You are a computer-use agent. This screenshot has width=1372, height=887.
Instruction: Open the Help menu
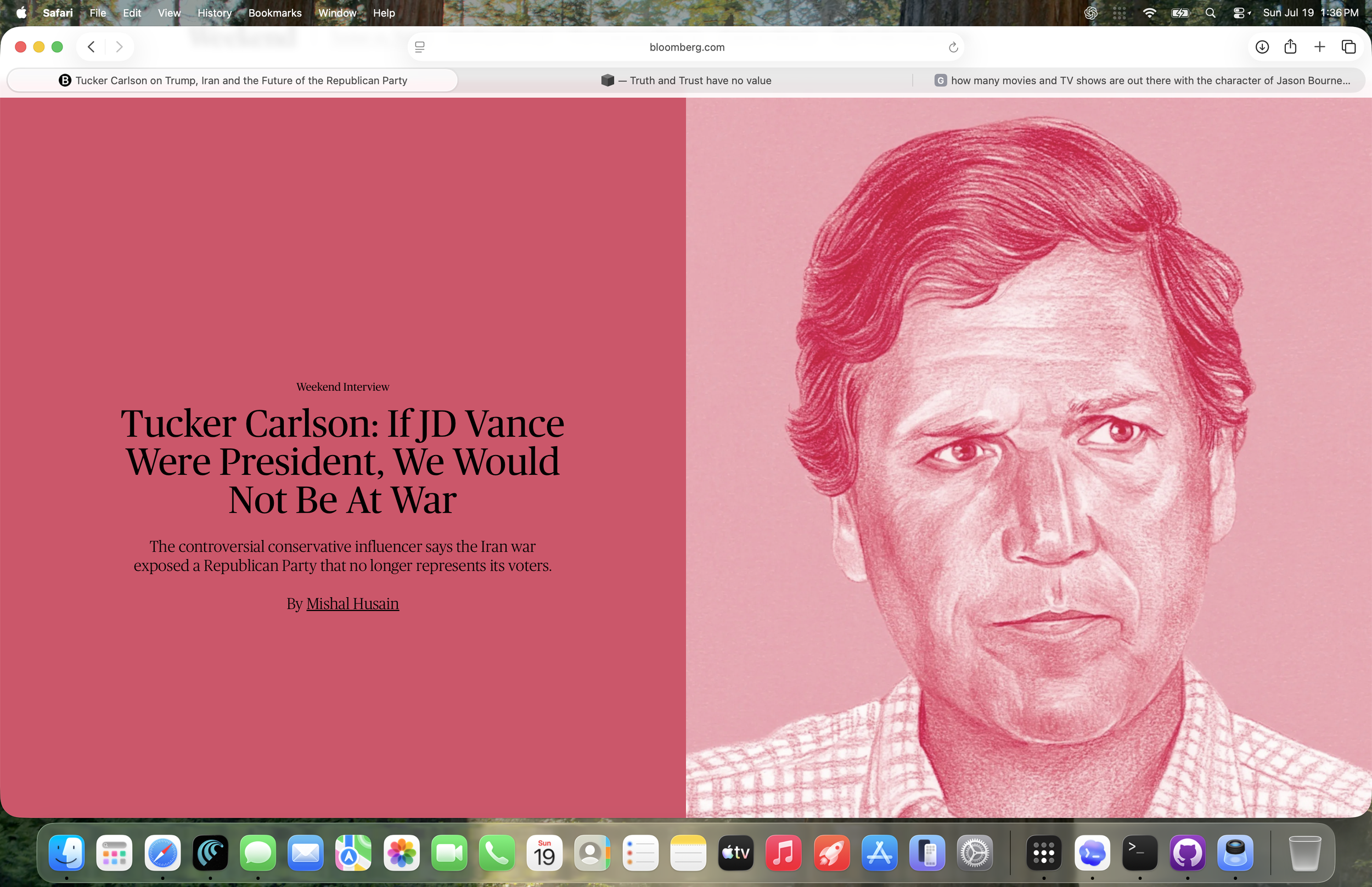coord(384,13)
